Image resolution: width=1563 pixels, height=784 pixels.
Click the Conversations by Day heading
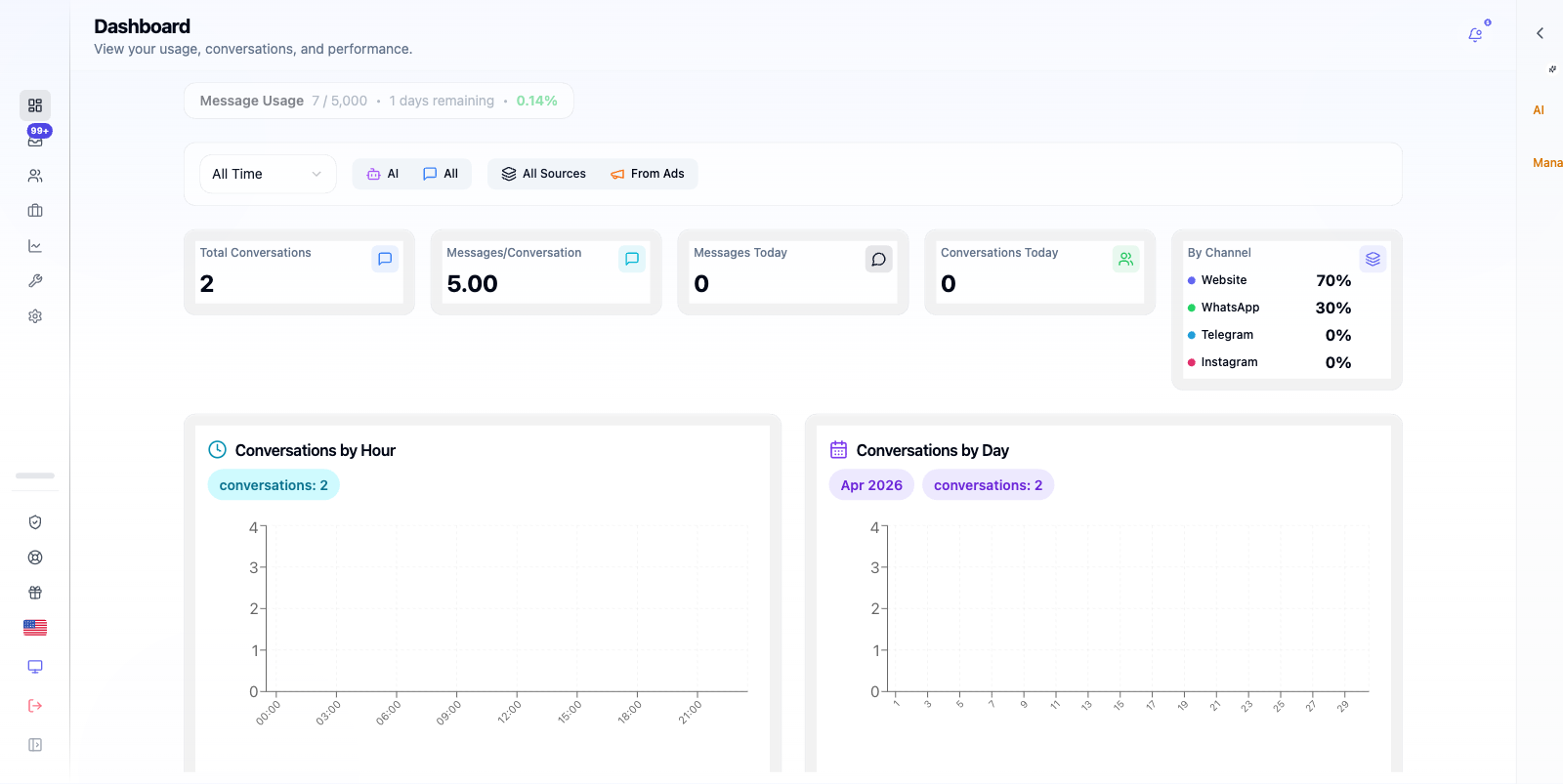click(x=933, y=450)
